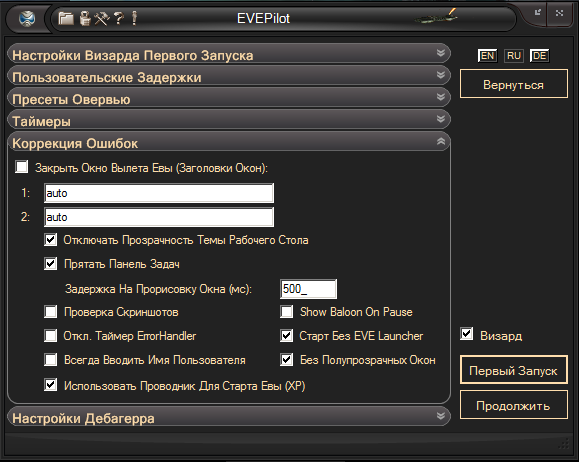579x462 pixels.
Task: Click the exclamation mark icon
Action: tap(134, 18)
